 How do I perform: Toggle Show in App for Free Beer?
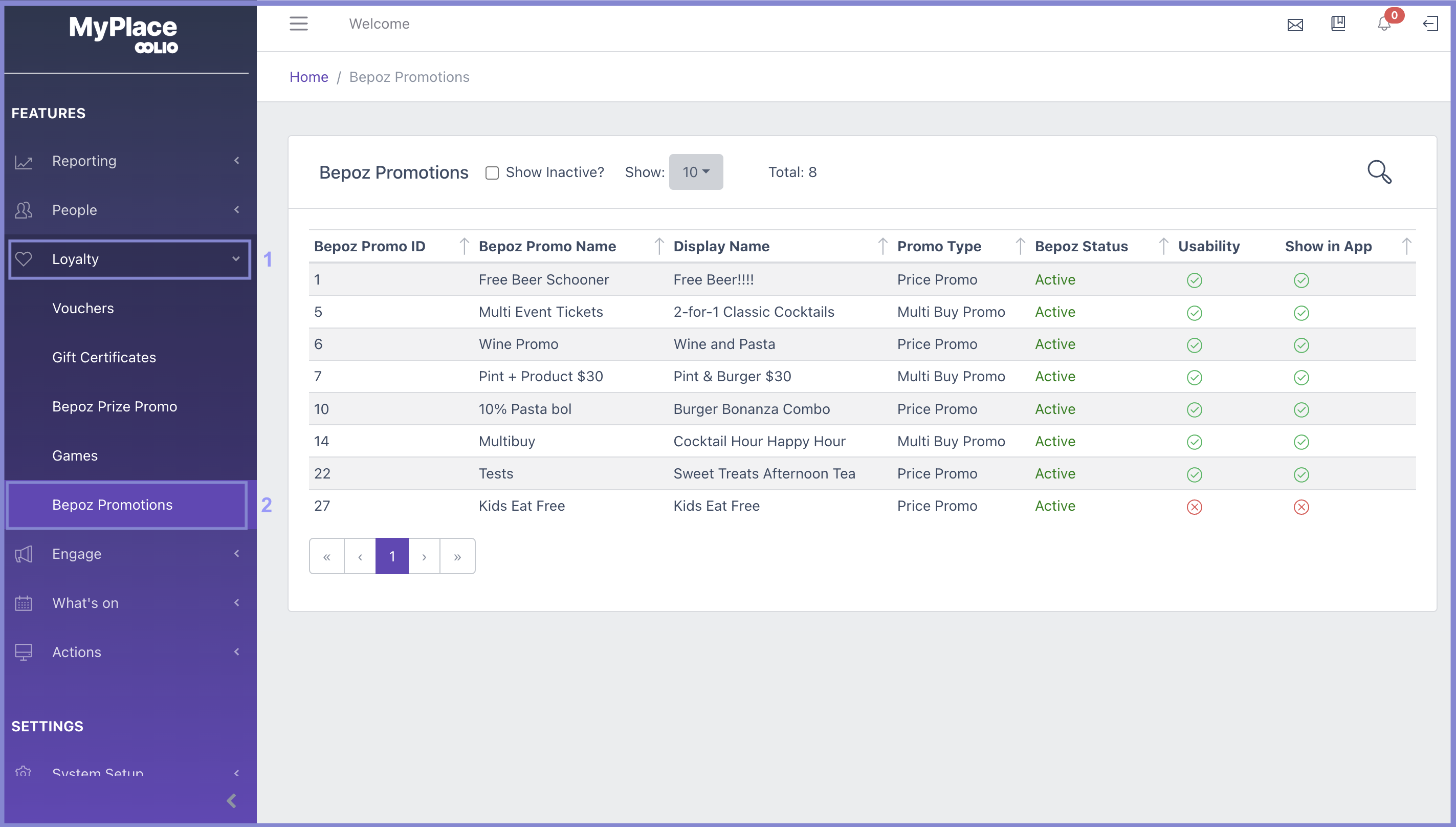(1301, 280)
